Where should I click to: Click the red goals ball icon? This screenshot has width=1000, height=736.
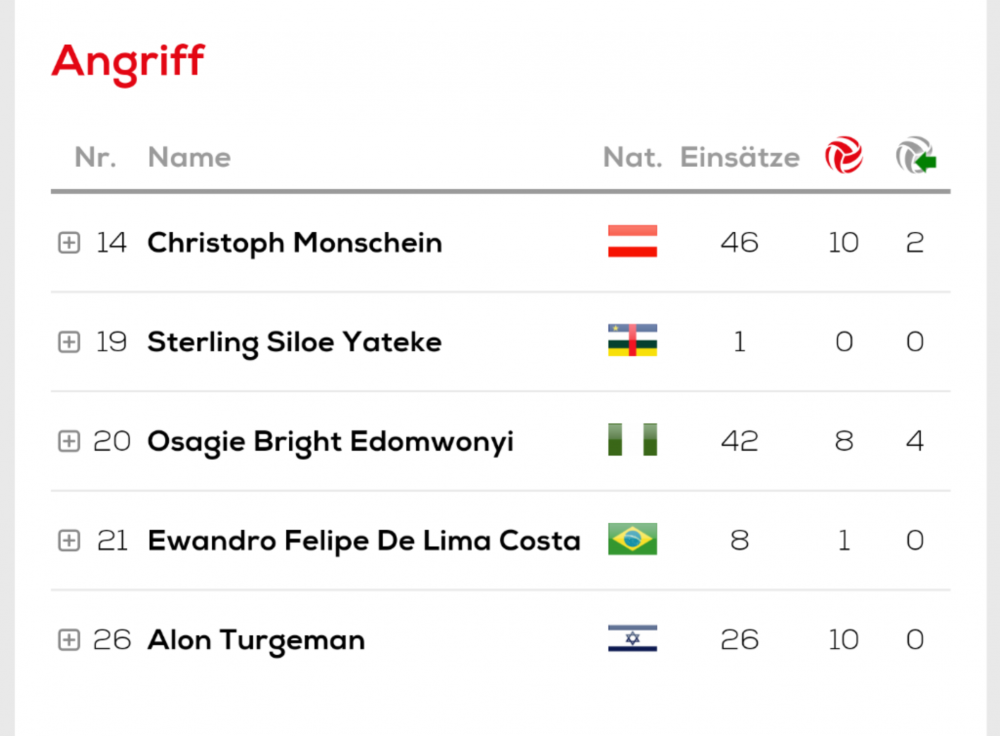pos(843,155)
